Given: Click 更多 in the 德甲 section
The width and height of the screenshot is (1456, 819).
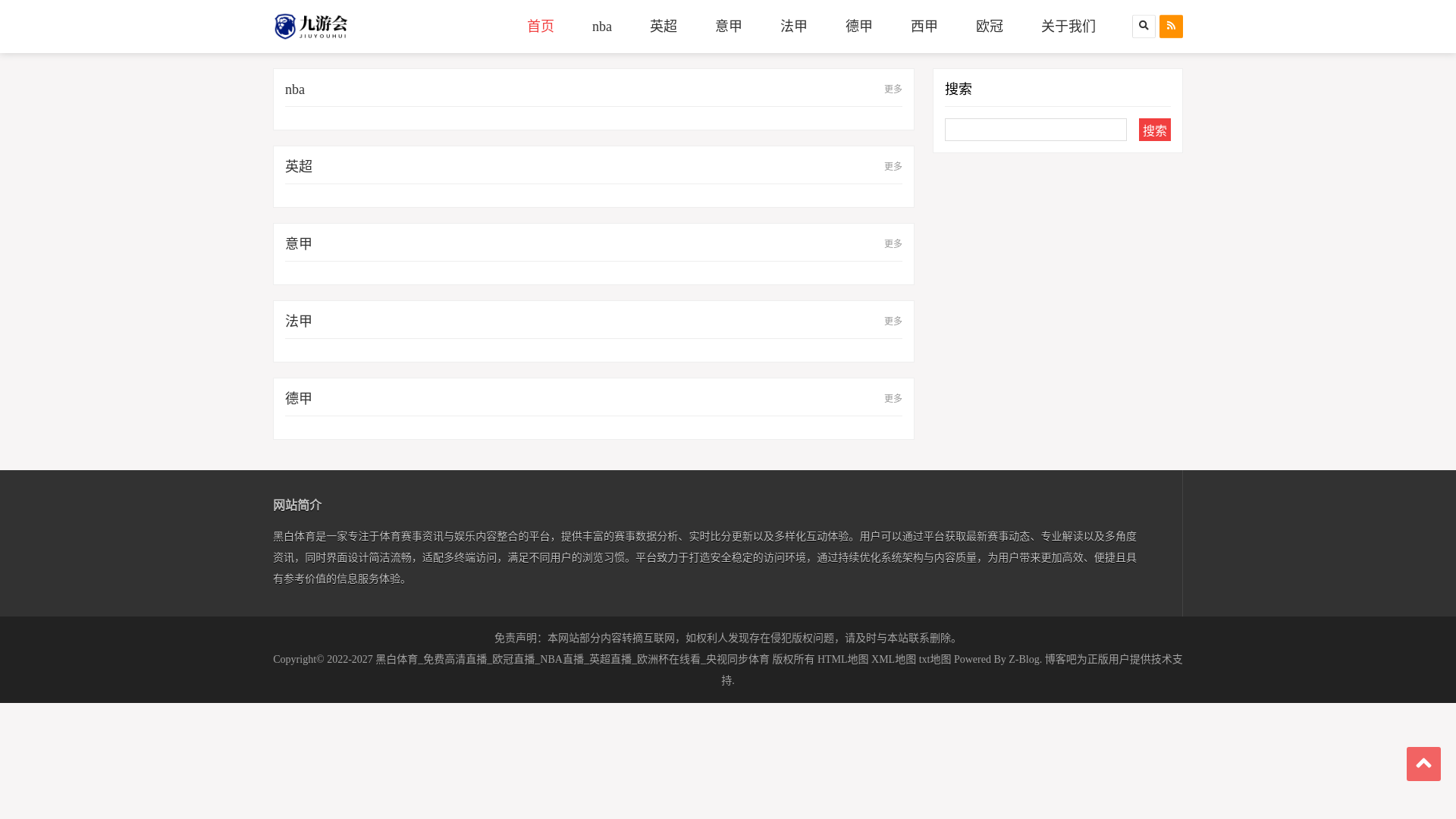Looking at the screenshot, I should click(x=893, y=399).
